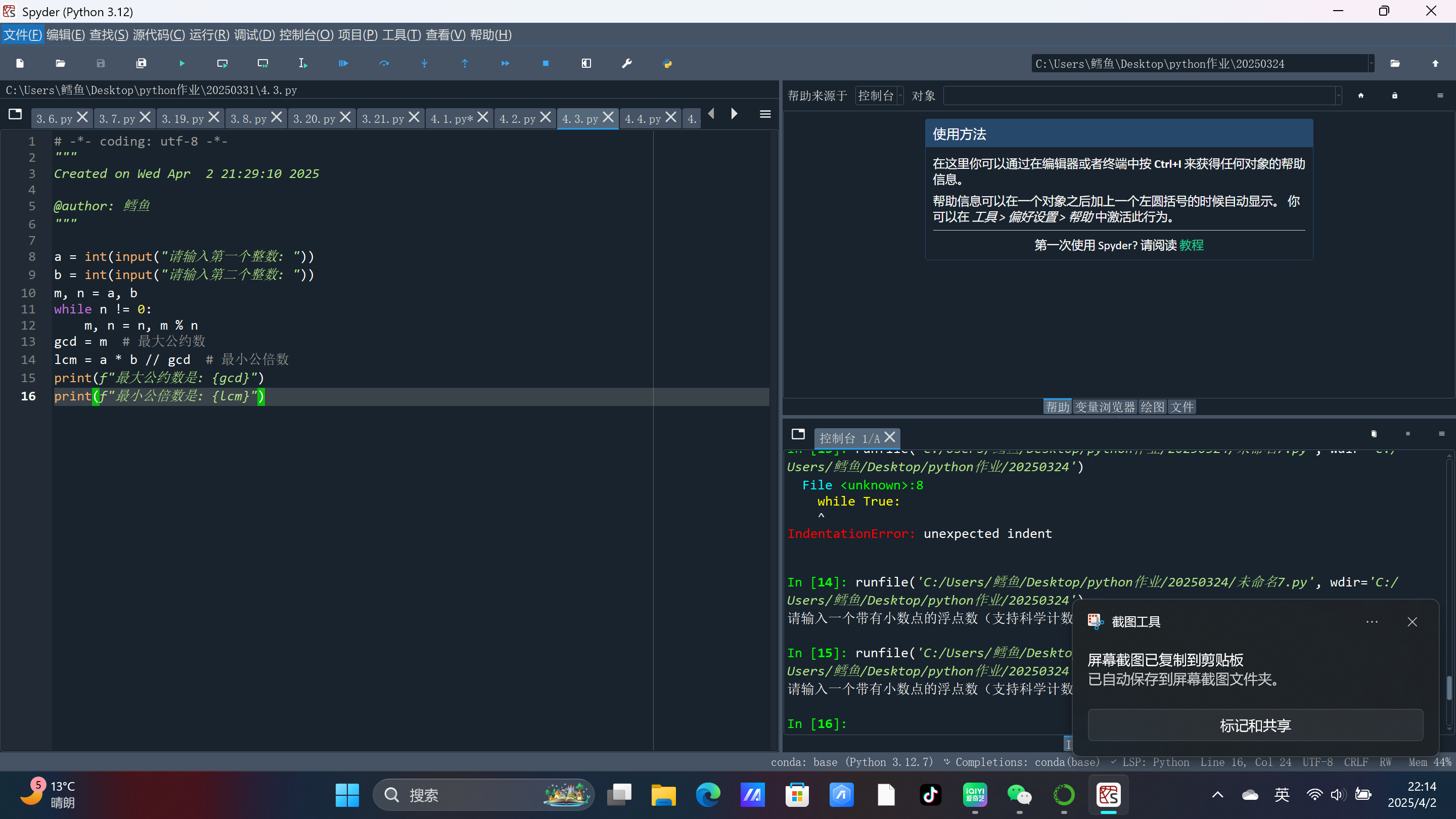Image resolution: width=1456 pixels, height=819 pixels.
Task: Click Maximize current pane icon
Action: 586,63
